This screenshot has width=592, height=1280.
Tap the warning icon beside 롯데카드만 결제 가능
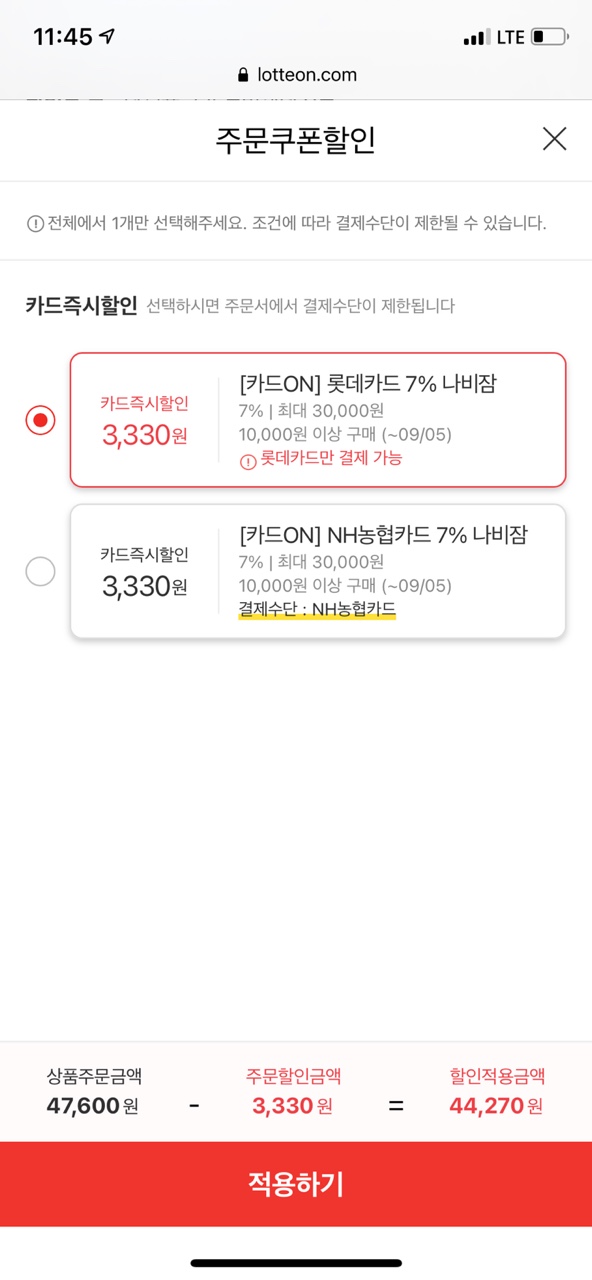247,460
